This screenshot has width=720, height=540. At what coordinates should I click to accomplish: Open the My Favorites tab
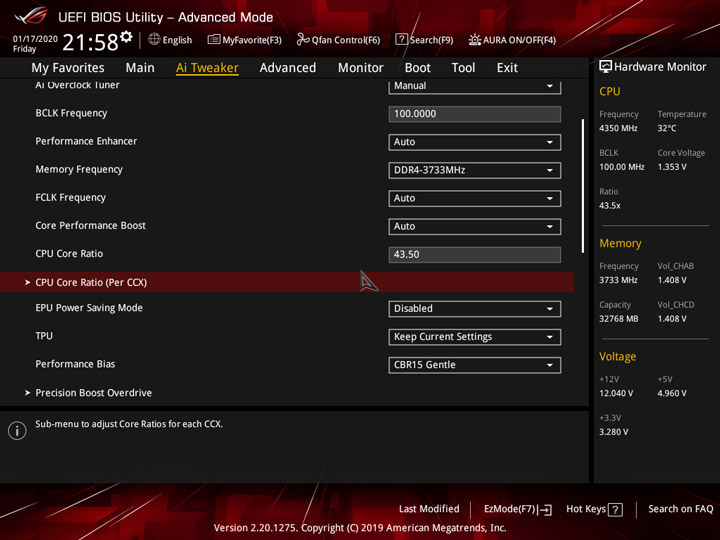pyautogui.click(x=68, y=68)
